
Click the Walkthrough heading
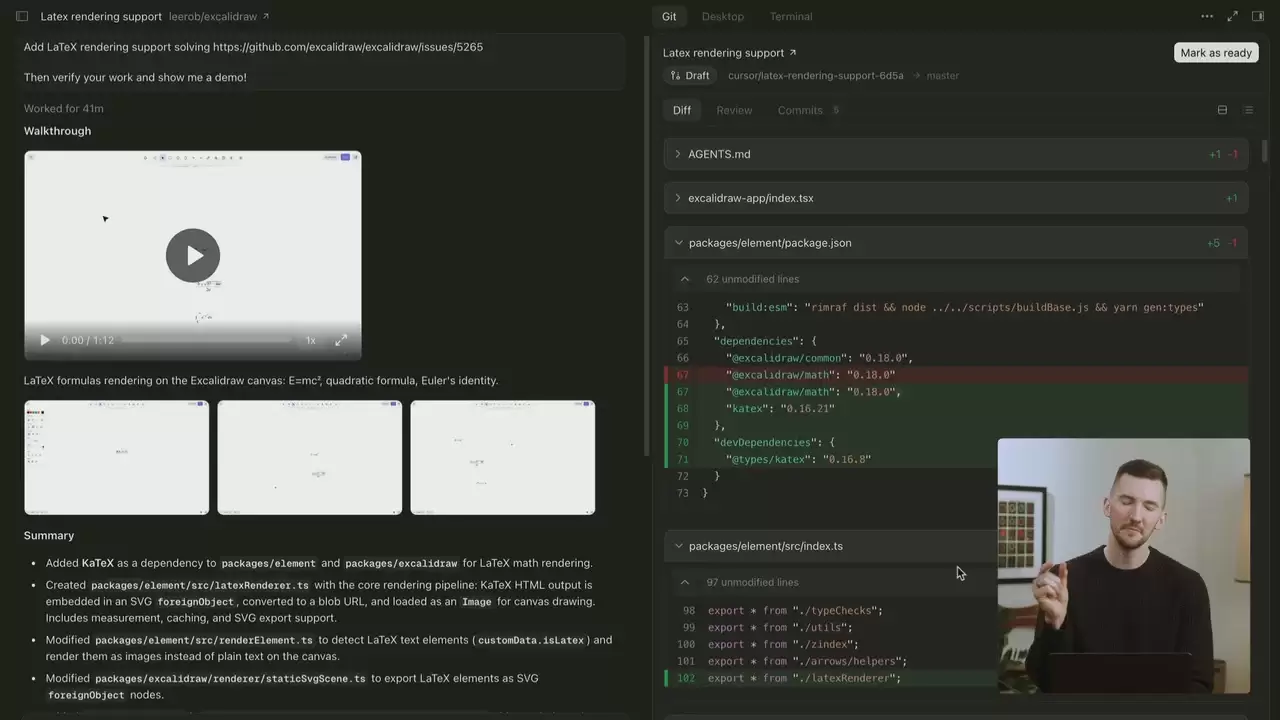click(x=57, y=131)
